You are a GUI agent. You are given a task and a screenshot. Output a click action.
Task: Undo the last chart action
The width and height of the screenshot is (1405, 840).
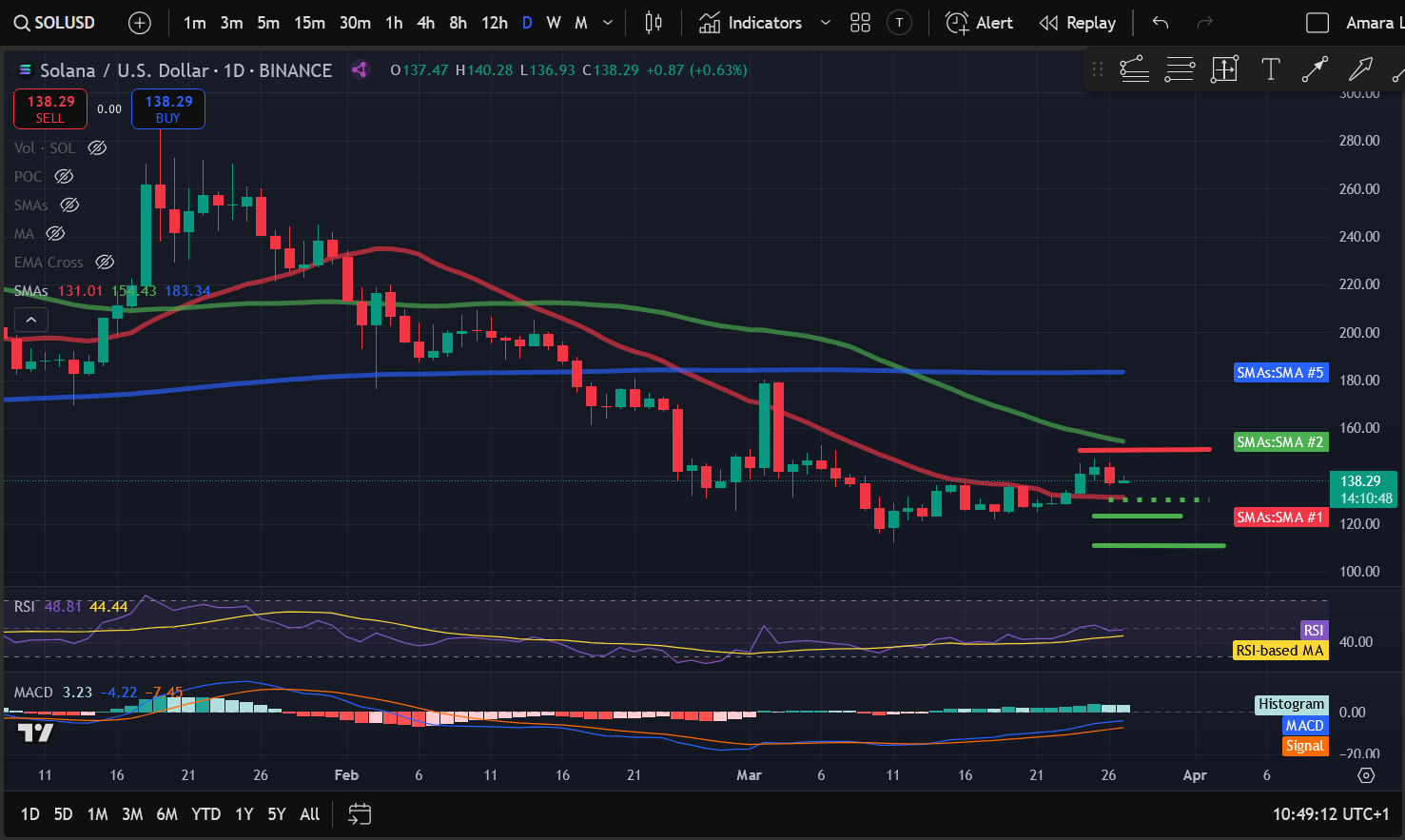coord(1161,23)
